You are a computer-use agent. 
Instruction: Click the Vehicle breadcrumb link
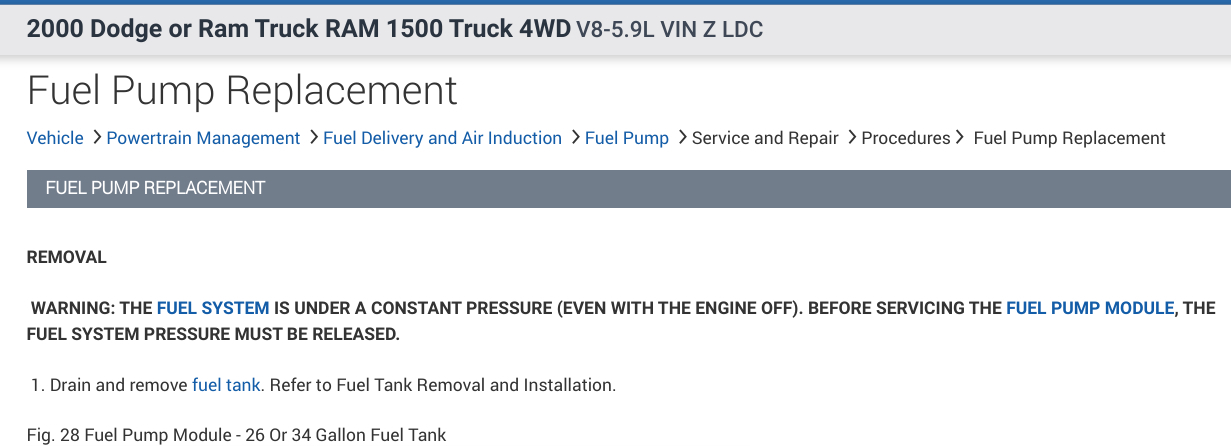click(55, 138)
